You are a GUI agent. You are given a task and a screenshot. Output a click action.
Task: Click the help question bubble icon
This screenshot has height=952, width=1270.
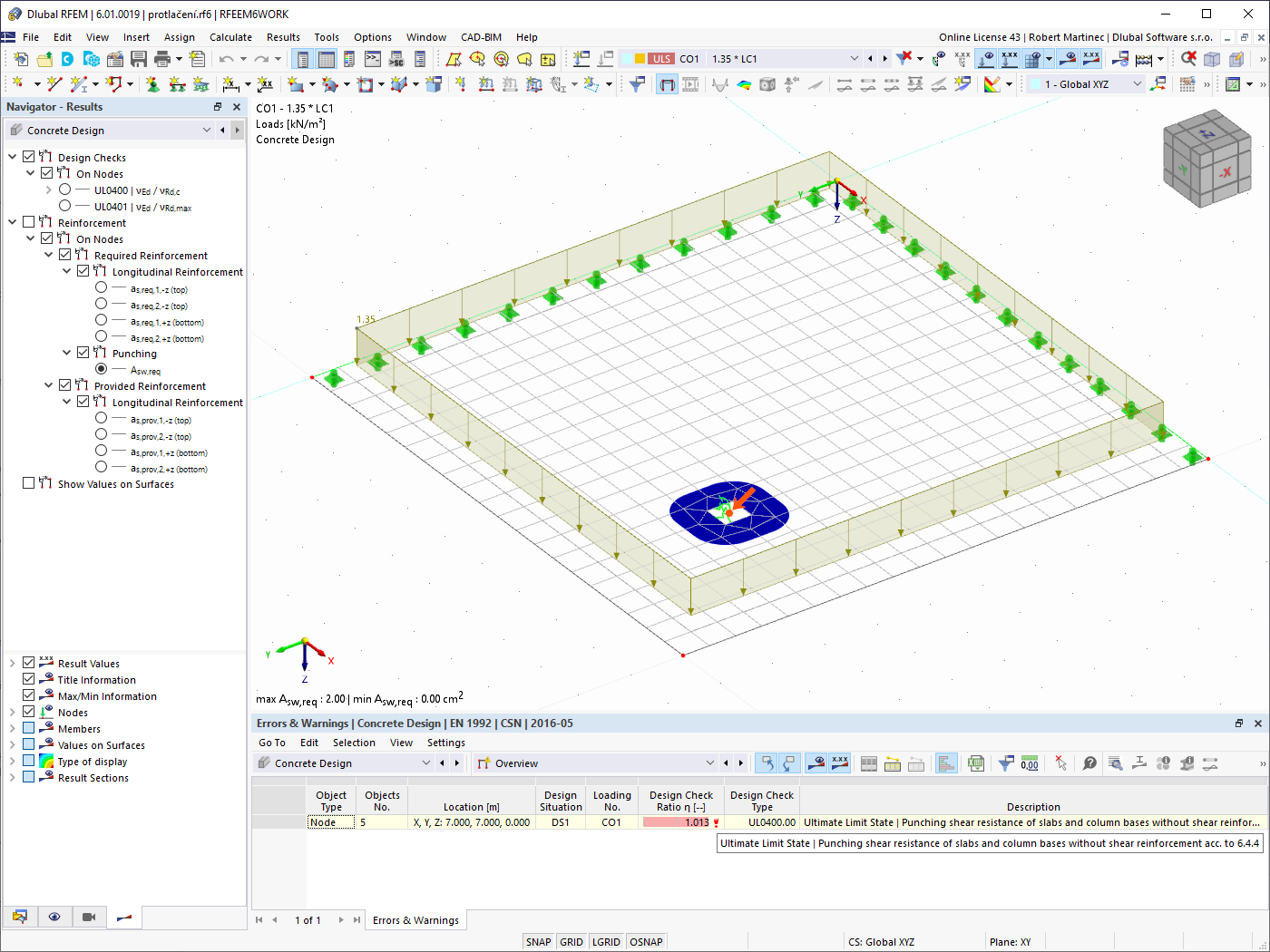[1090, 763]
